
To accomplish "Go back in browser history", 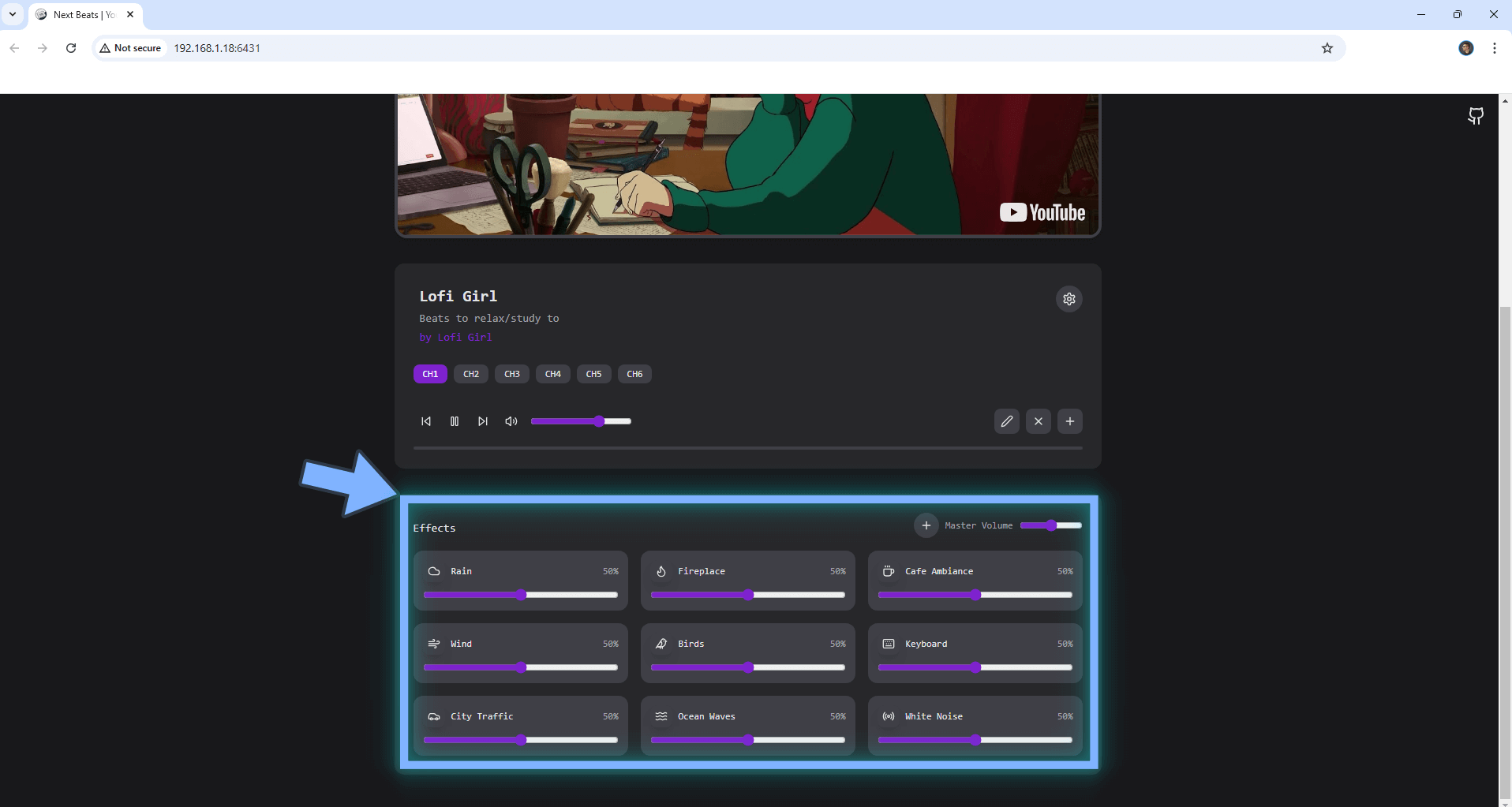I will pos(14,48).
